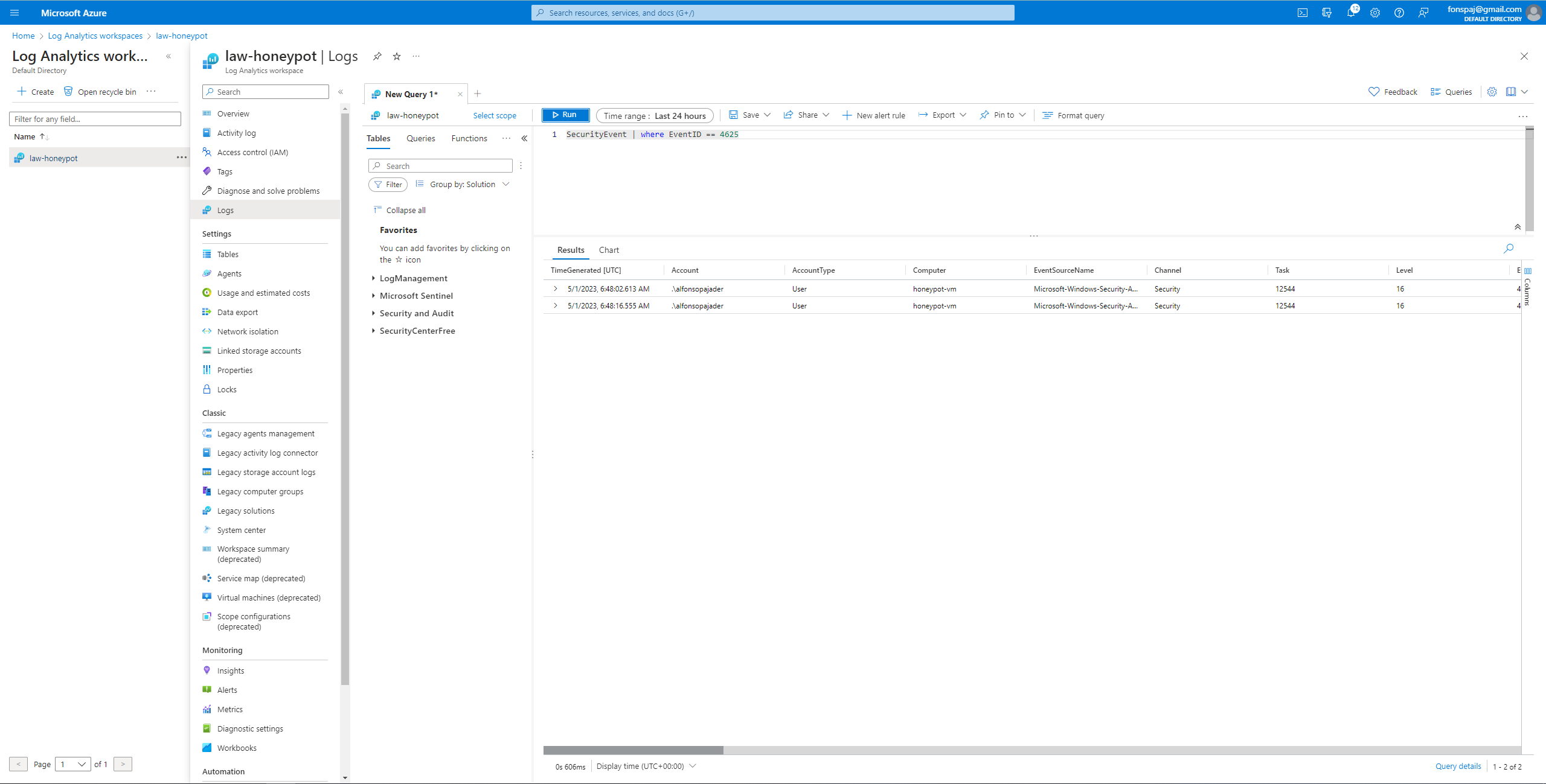
Task: Expand the 6:48:16.555 AM result row
Action: (x=556, y=305)
